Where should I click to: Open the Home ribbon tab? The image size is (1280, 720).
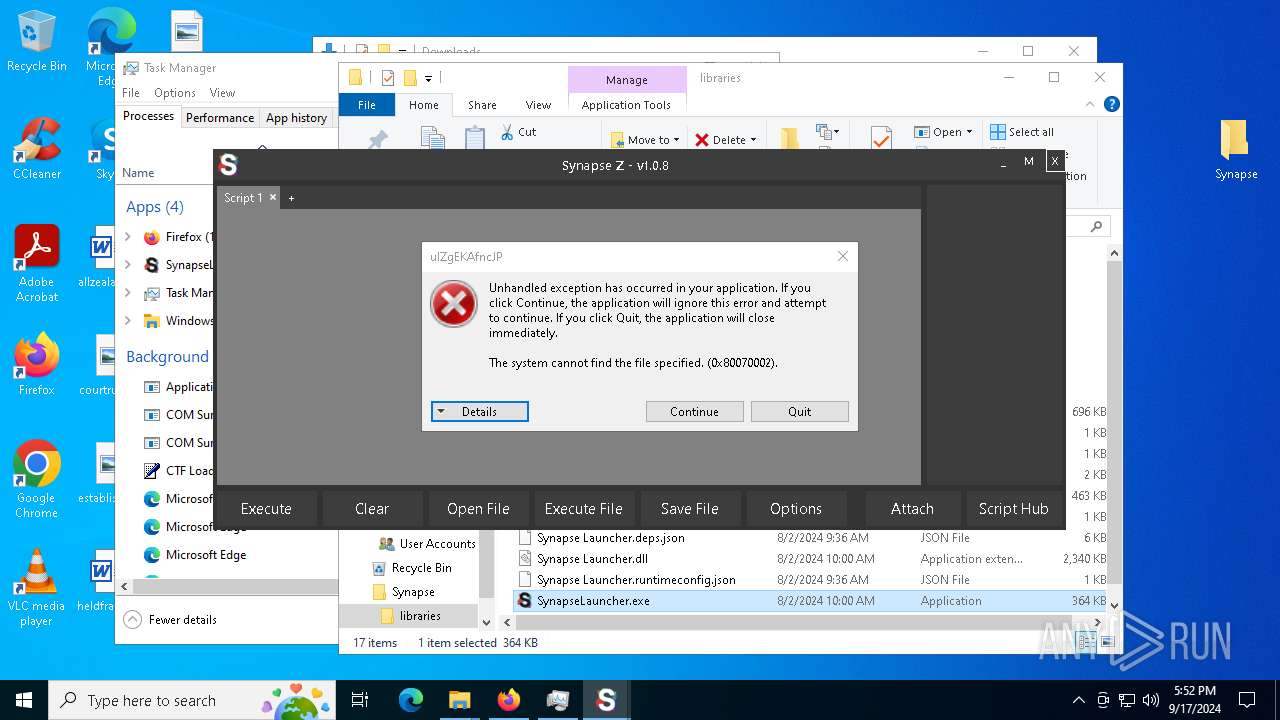point(423,105)
